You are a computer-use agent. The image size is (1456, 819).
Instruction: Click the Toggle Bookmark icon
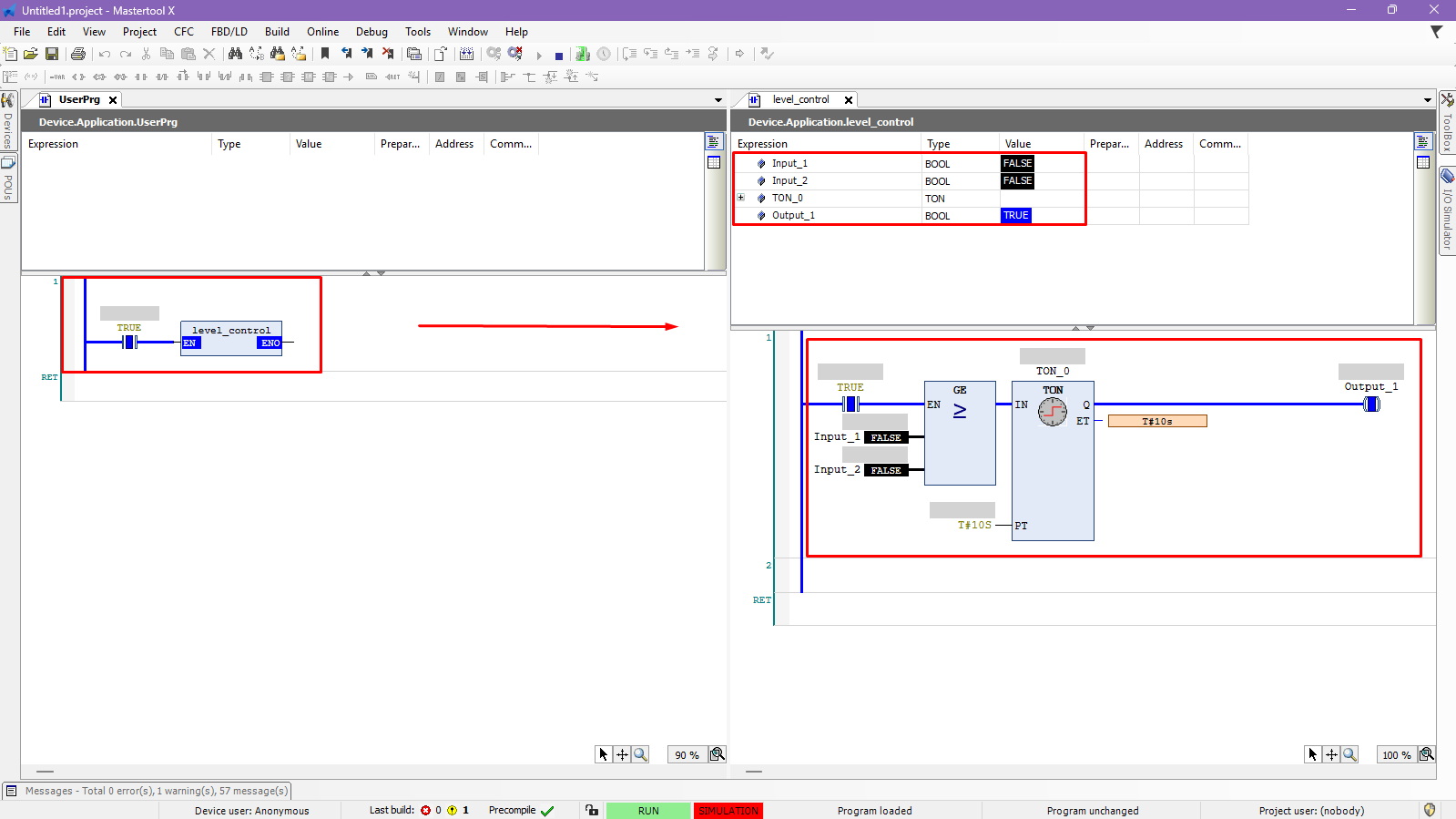click(x=325, y=55)
